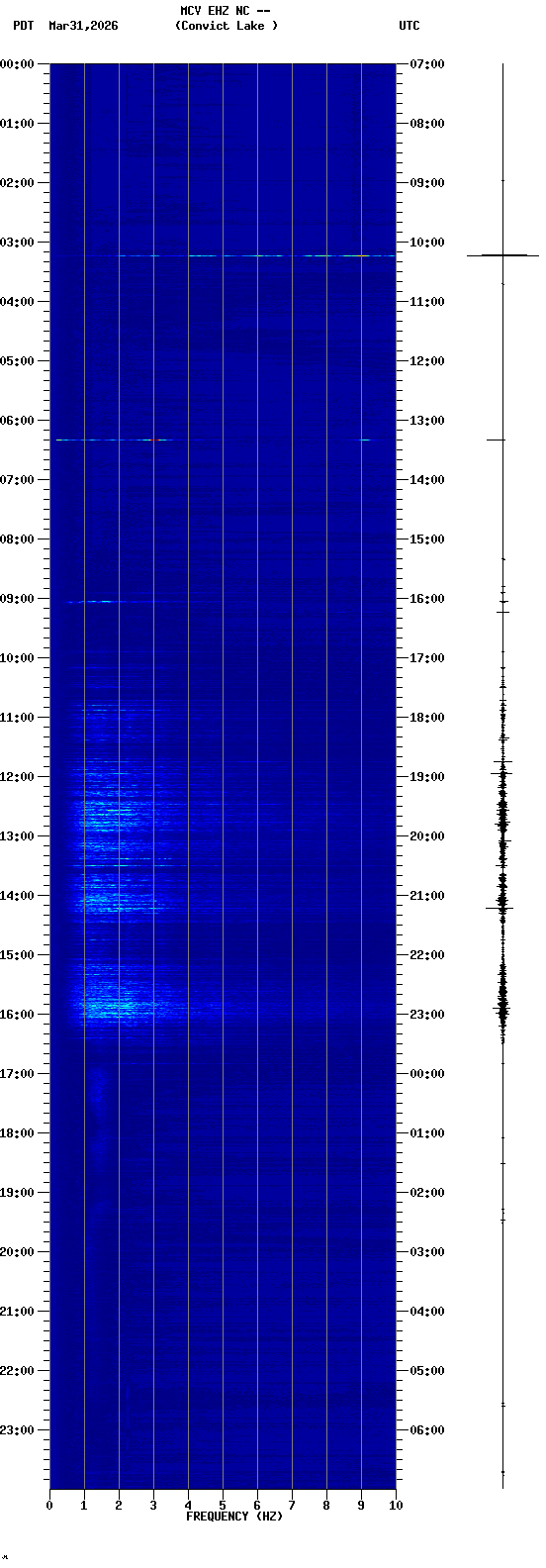546x1568 pixels.
Task: Click the 'FREQUENCY (HZ)' axis label
Action: pyautogui.click(x=234, y=1517)
